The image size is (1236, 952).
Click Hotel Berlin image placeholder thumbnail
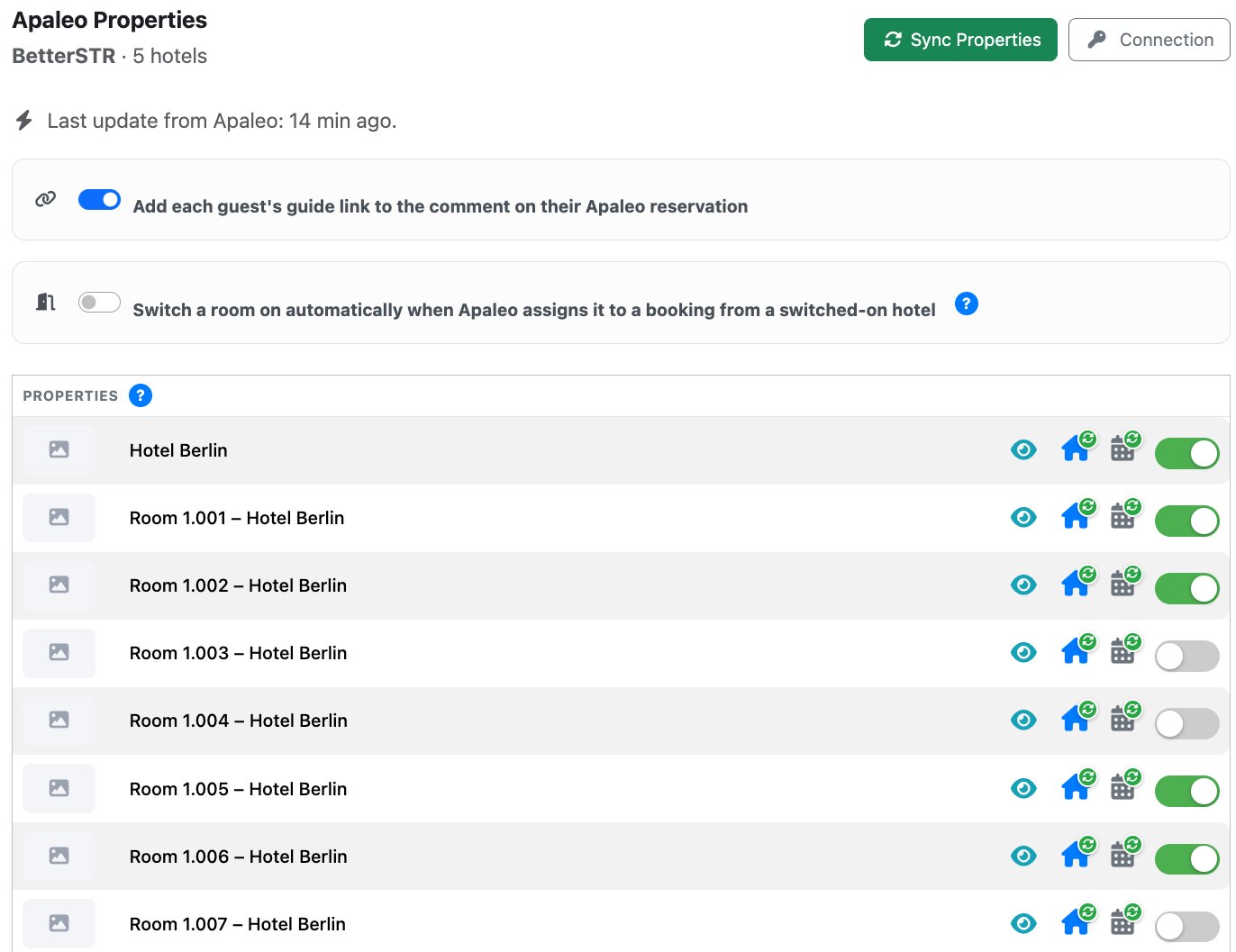[x=59, y=449]
